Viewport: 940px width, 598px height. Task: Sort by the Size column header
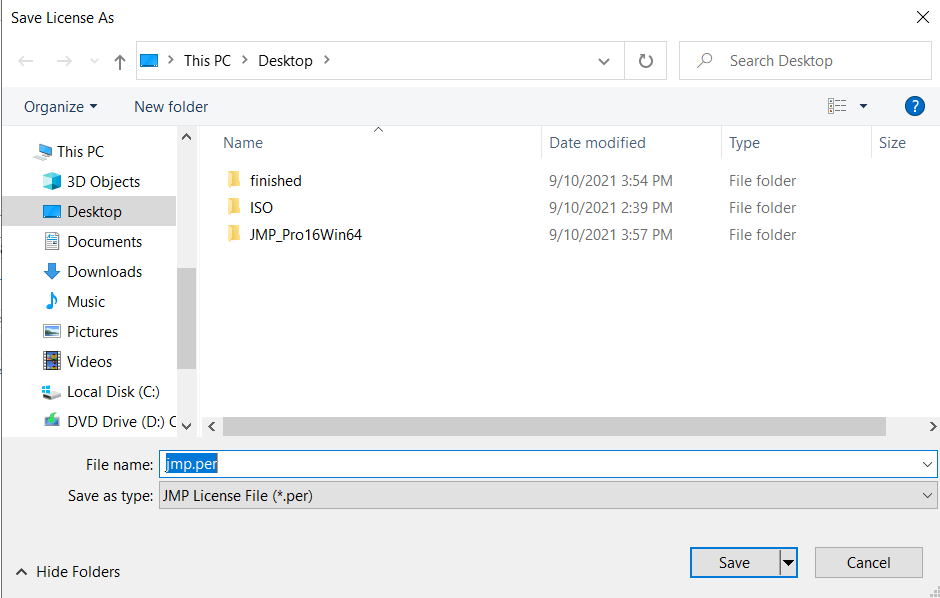(892, 143)
